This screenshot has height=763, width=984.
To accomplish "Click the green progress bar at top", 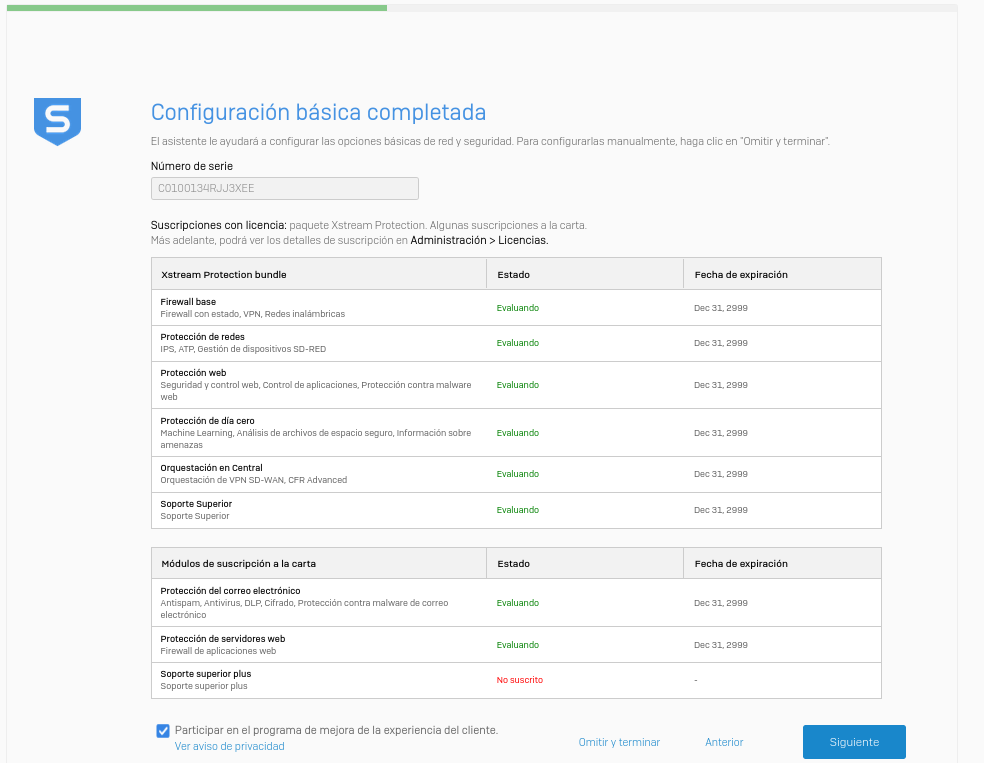I will (x=196, y=7).
